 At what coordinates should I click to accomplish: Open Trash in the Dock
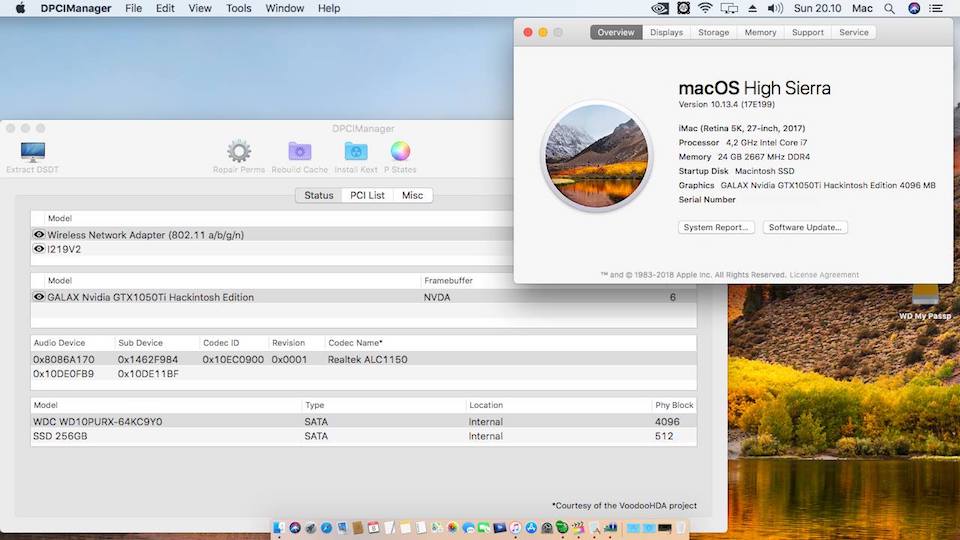680,527
